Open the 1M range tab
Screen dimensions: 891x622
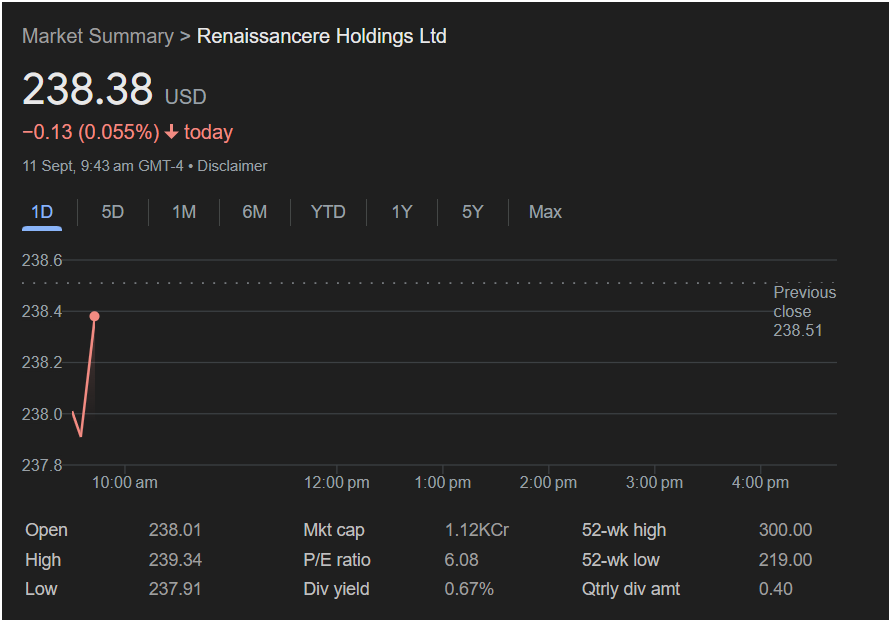point(184,212)
